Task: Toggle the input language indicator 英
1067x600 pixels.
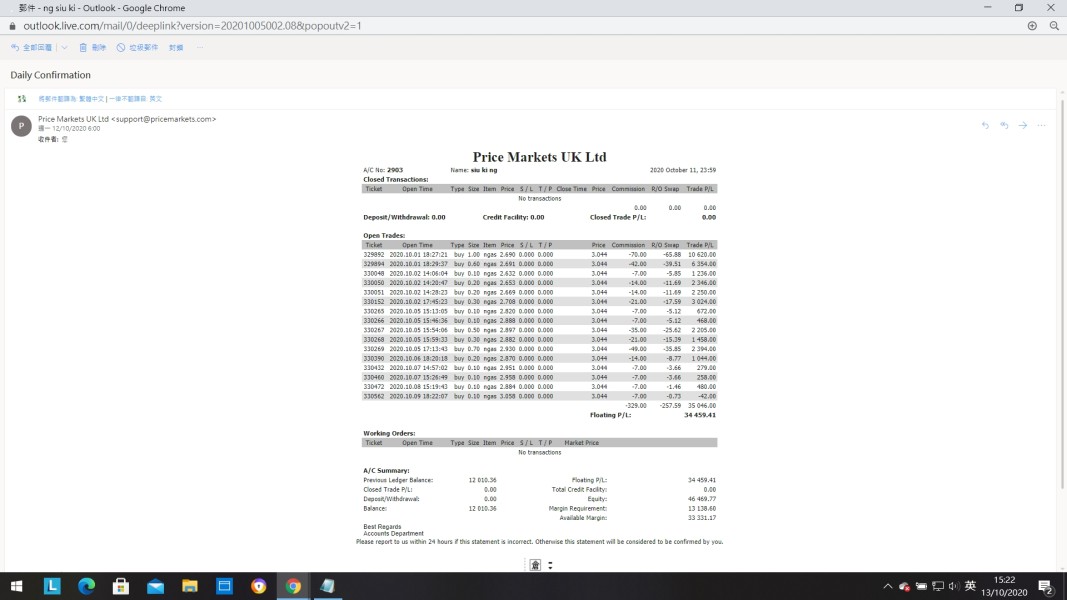Action: point(970,586)
